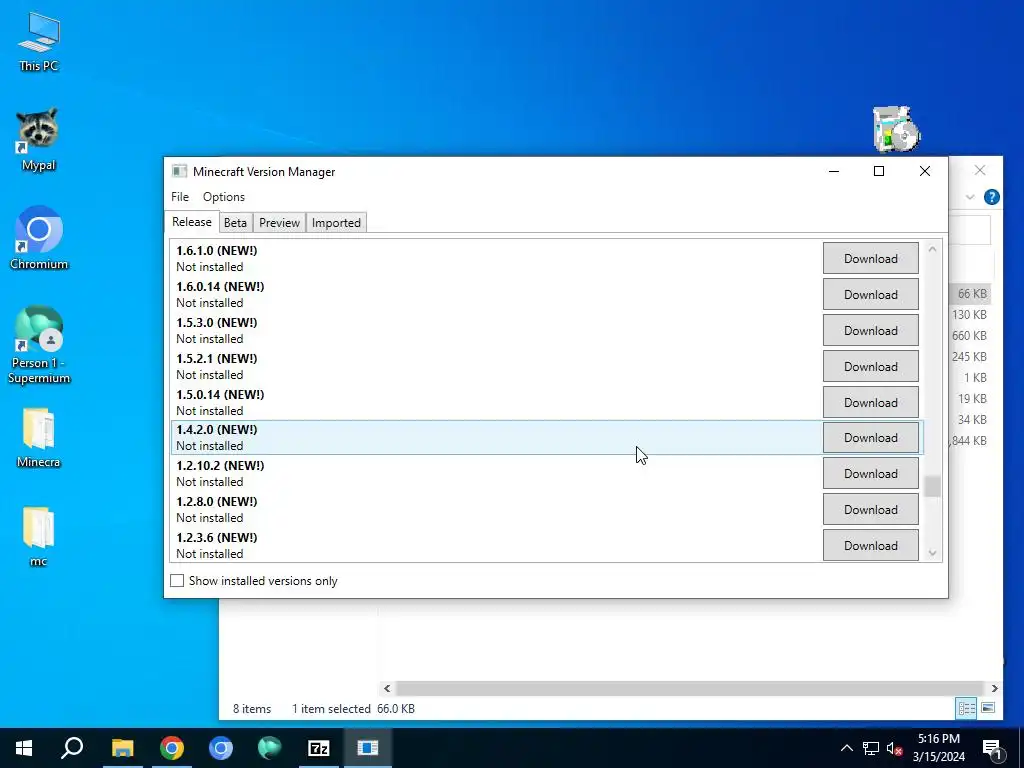The image size is (1024, 768).
Task: Launch Mypal raccoon shortcut
Action: 39,140
